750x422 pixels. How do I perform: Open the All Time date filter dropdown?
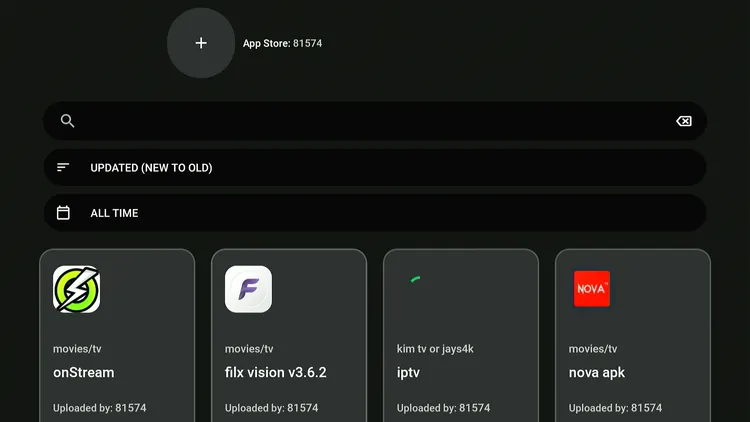(375, 213)
